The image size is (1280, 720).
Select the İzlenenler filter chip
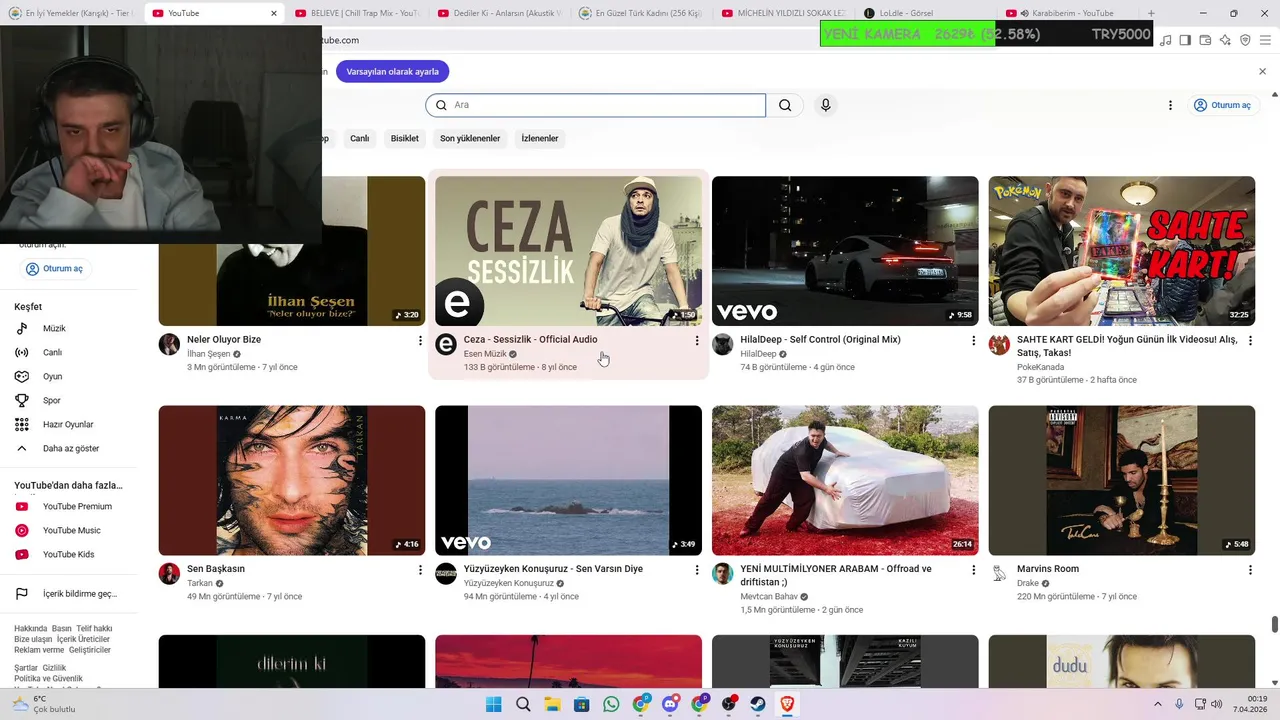(x=540, y=138)
